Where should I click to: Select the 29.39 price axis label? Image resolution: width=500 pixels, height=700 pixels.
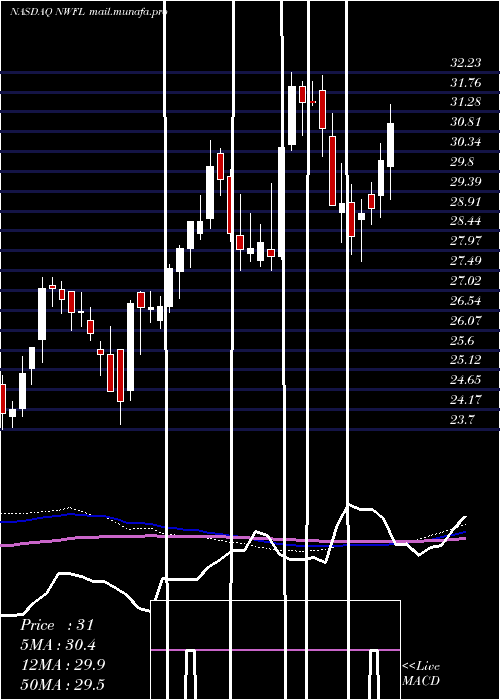pyautogui.click(x=466, y=182)
